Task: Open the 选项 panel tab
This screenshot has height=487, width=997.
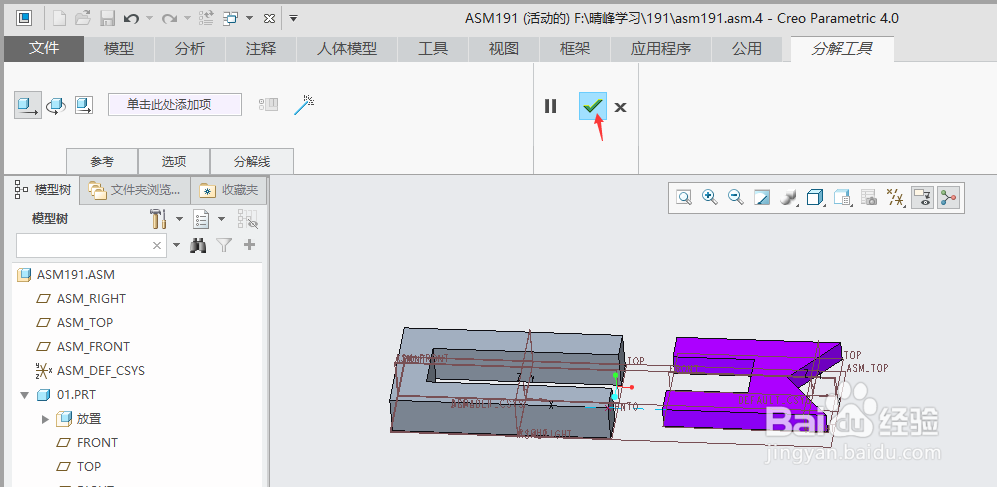Action: [174, 161]
